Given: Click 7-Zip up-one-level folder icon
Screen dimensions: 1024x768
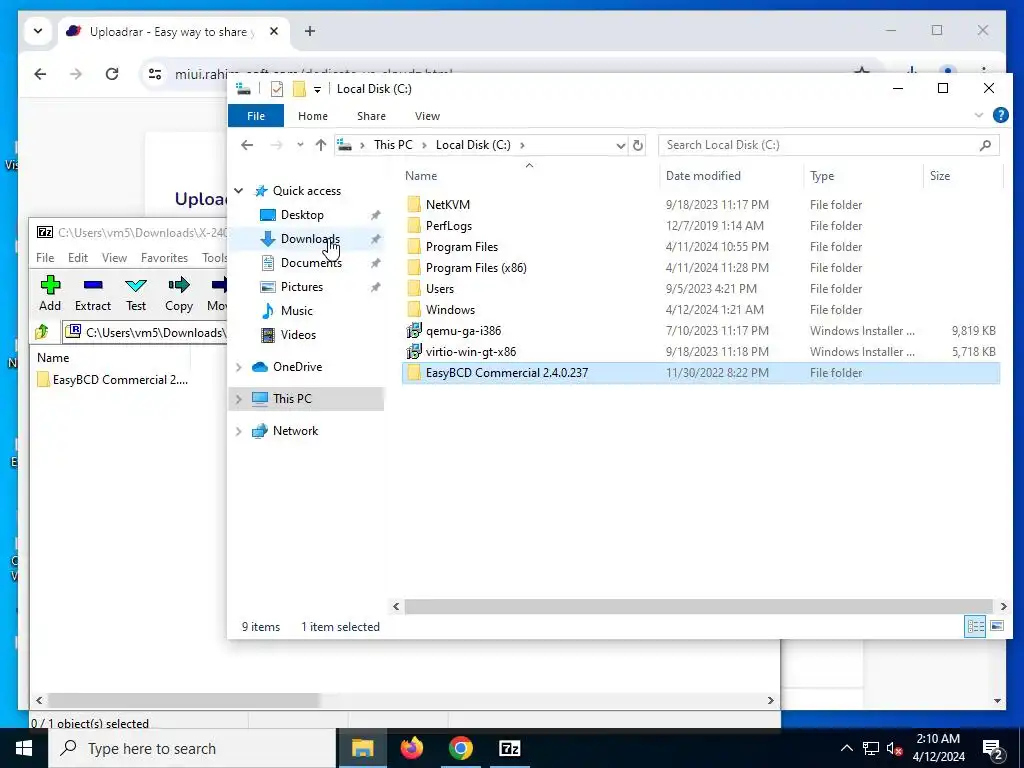Looking at the screenshot, I should pyautogui.click(x=42, y=332).
